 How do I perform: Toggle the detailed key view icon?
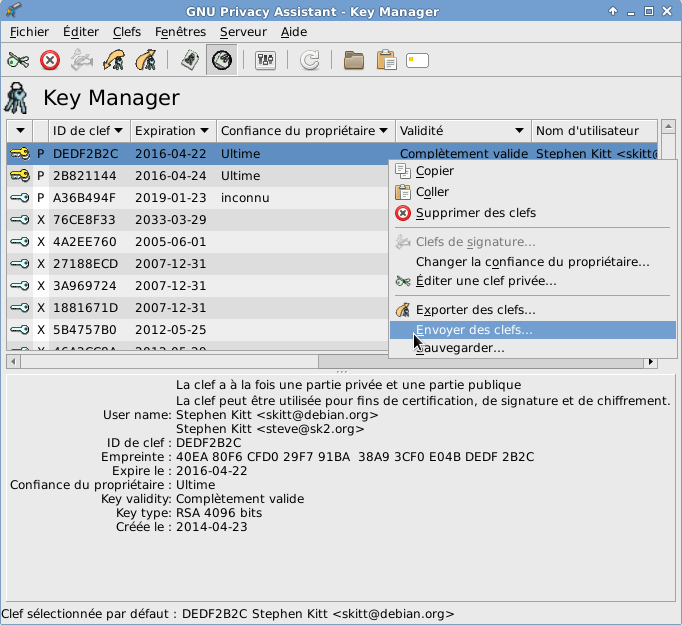221,61
